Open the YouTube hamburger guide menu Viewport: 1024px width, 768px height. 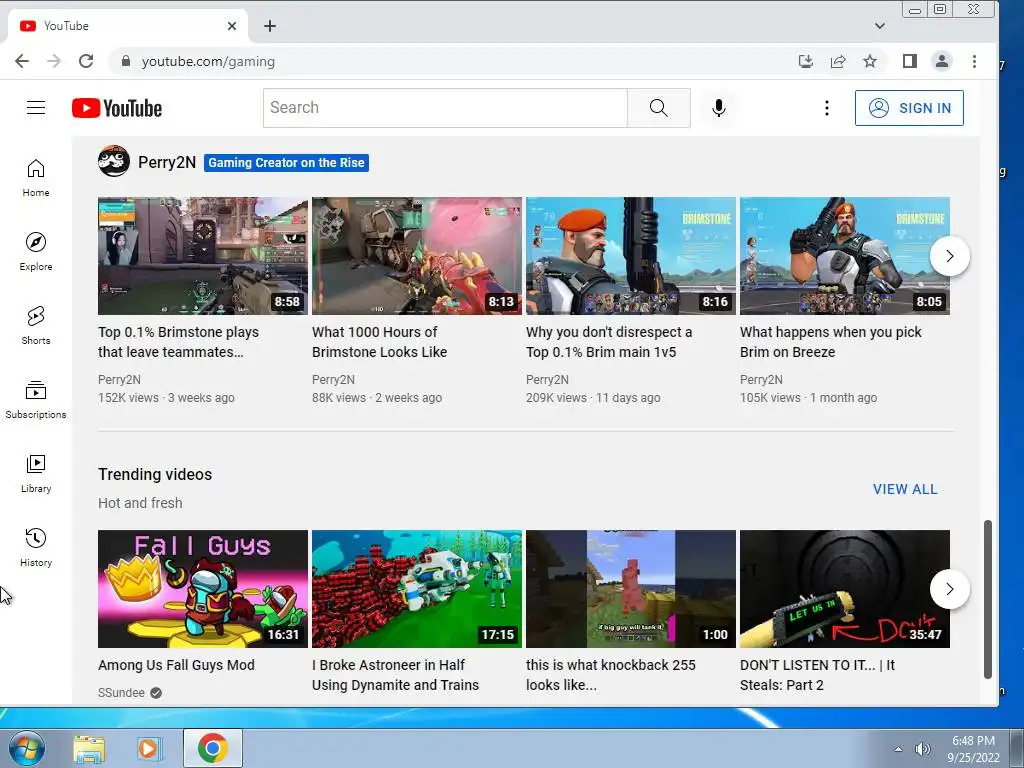36,108
